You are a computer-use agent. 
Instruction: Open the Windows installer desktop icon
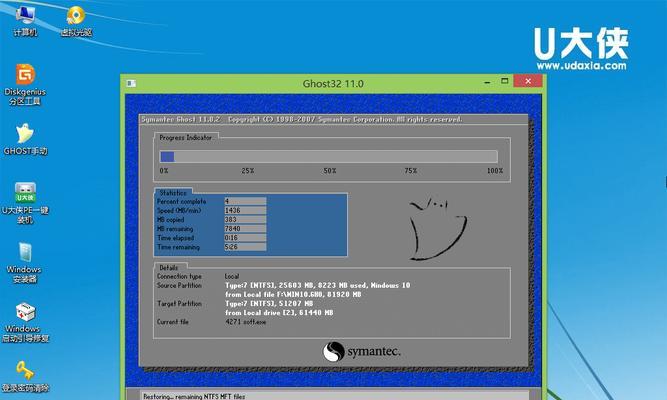coord(25,263)
